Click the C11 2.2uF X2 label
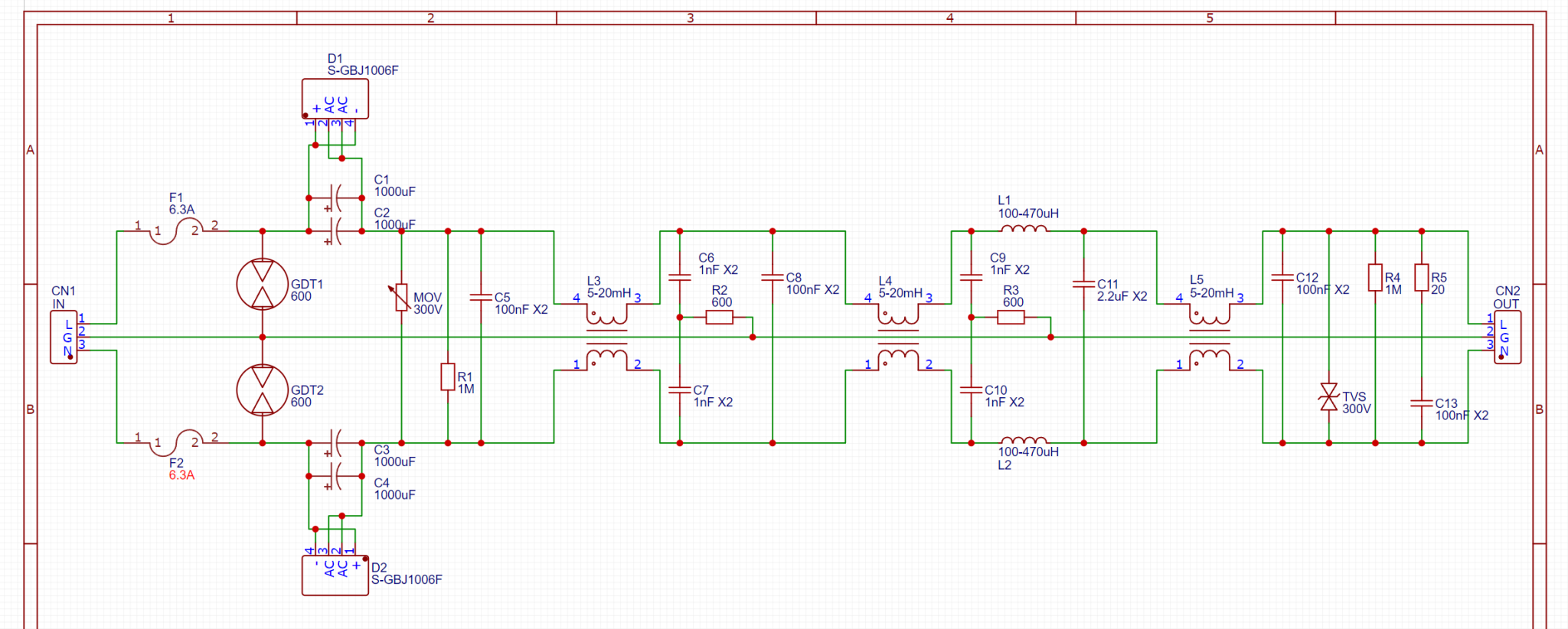 pyautogui.click(x=1122, y=290)
